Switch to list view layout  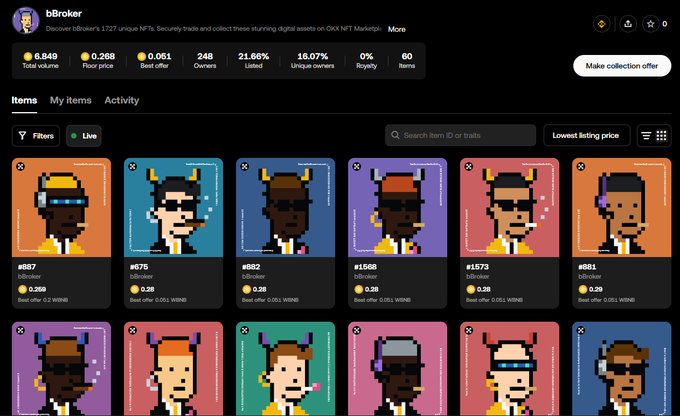click(x=646, y=136)
